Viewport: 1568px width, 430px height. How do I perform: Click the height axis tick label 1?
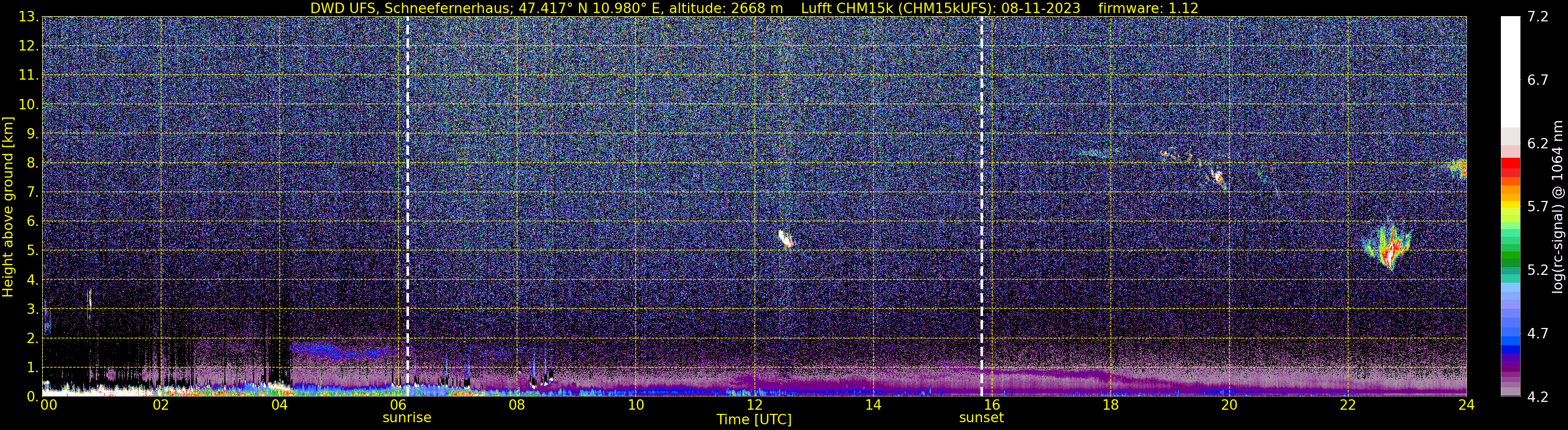click(x=32, y=368)
